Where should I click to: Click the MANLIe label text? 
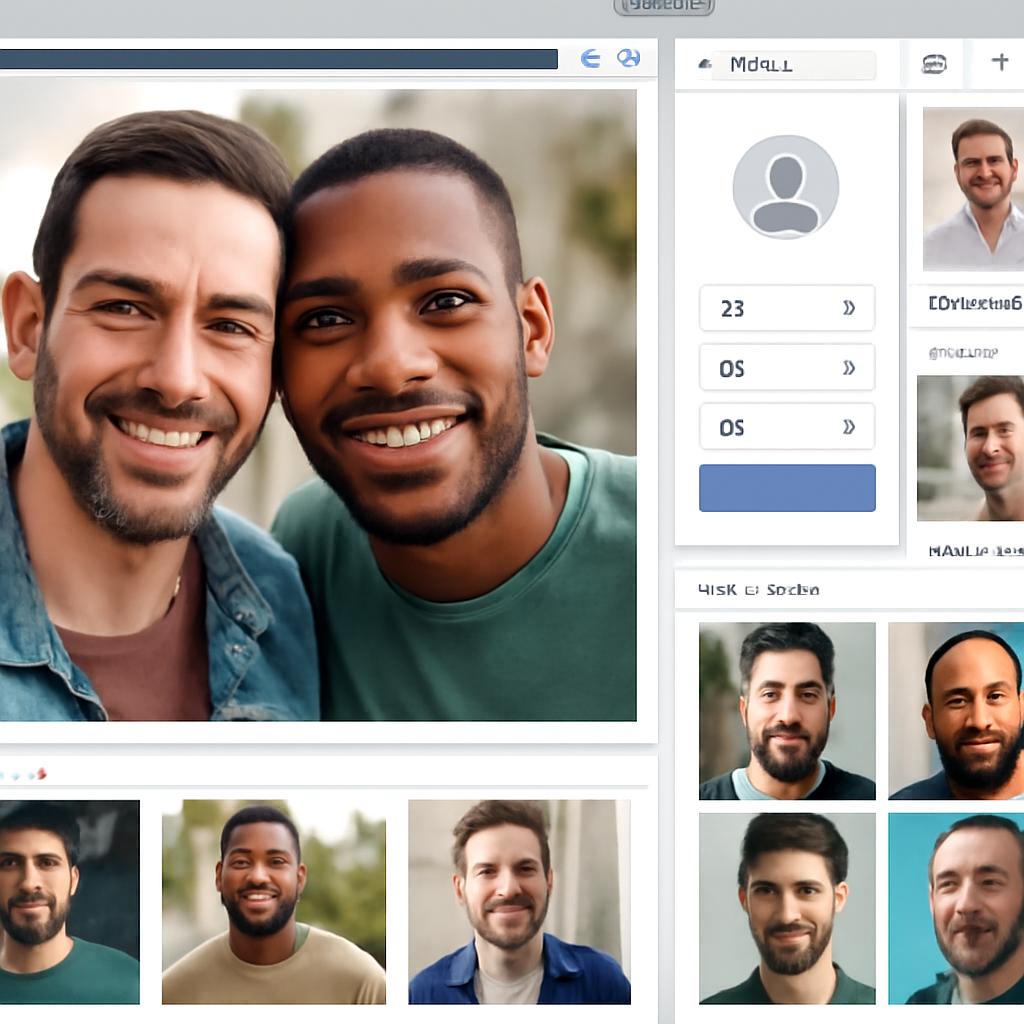pos(976,551)
